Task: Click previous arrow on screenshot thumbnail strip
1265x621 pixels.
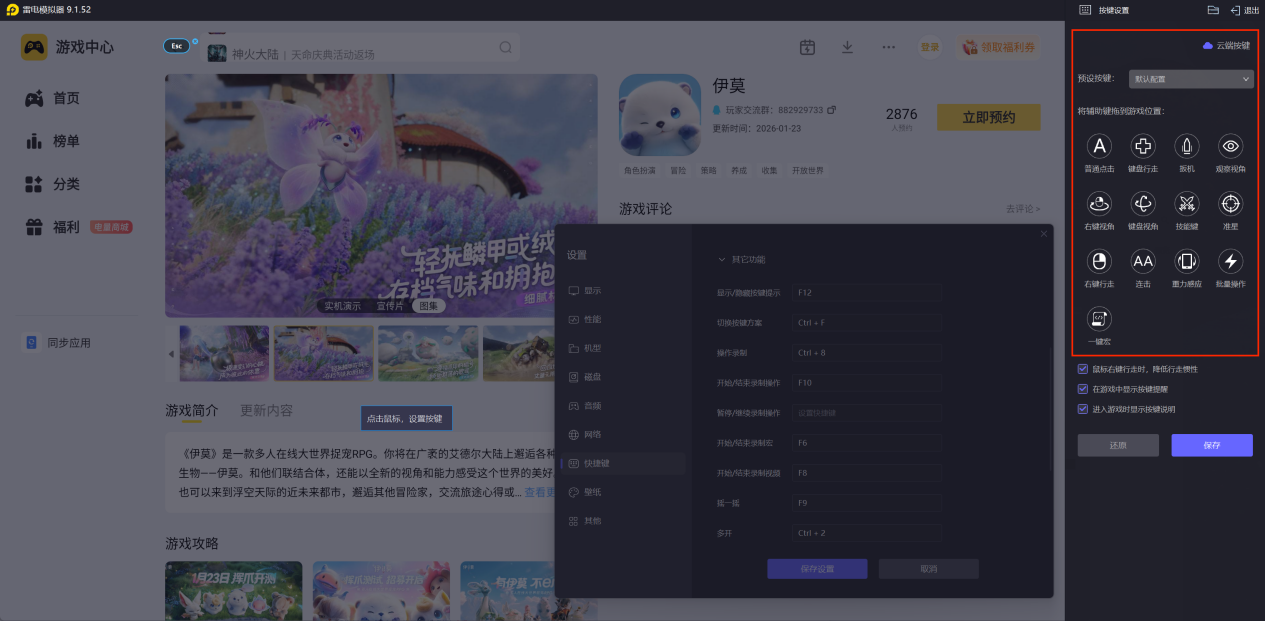Action: pos(171,354)
